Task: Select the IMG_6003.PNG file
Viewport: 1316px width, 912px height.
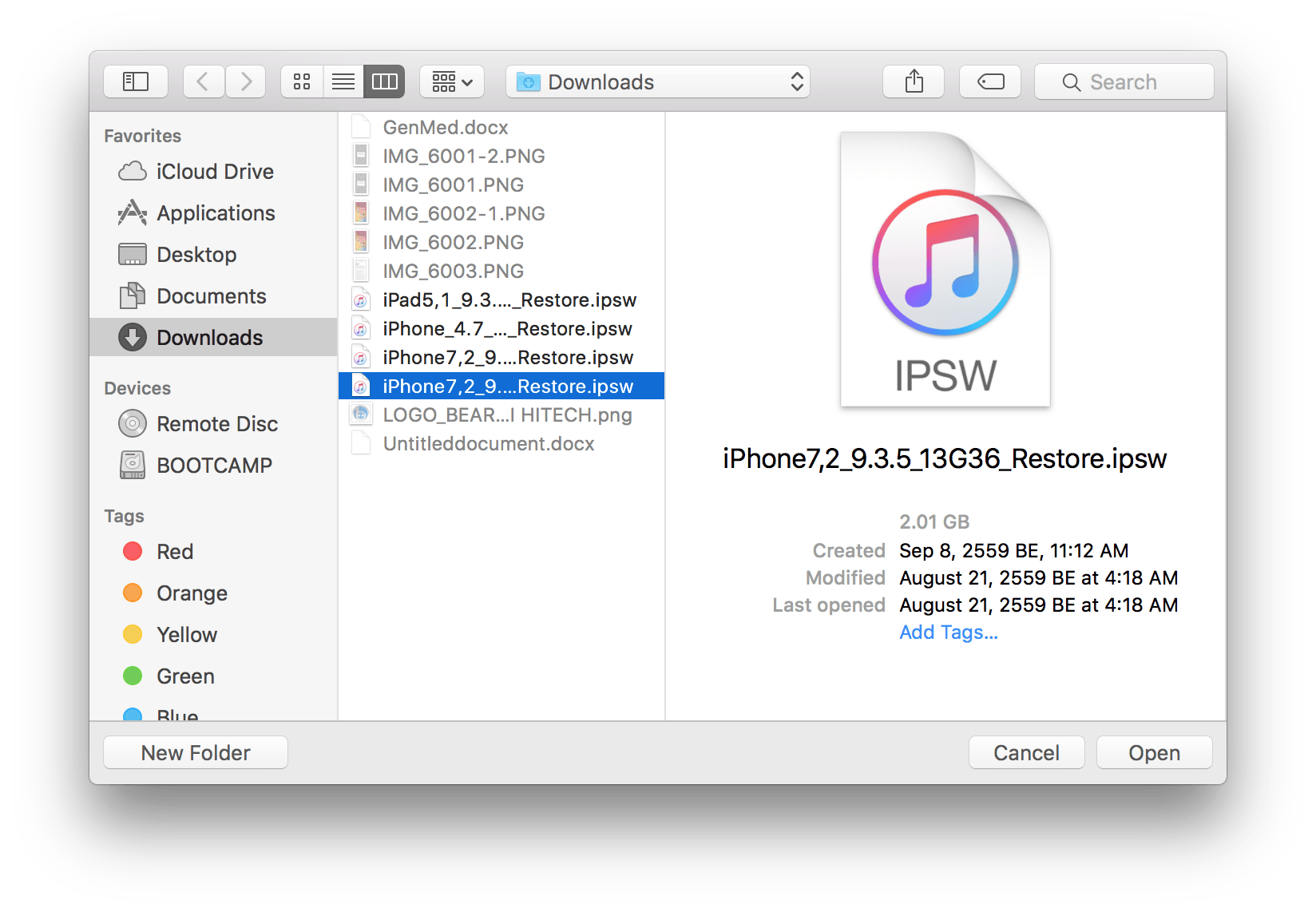Action: click(x=501, y=272)
